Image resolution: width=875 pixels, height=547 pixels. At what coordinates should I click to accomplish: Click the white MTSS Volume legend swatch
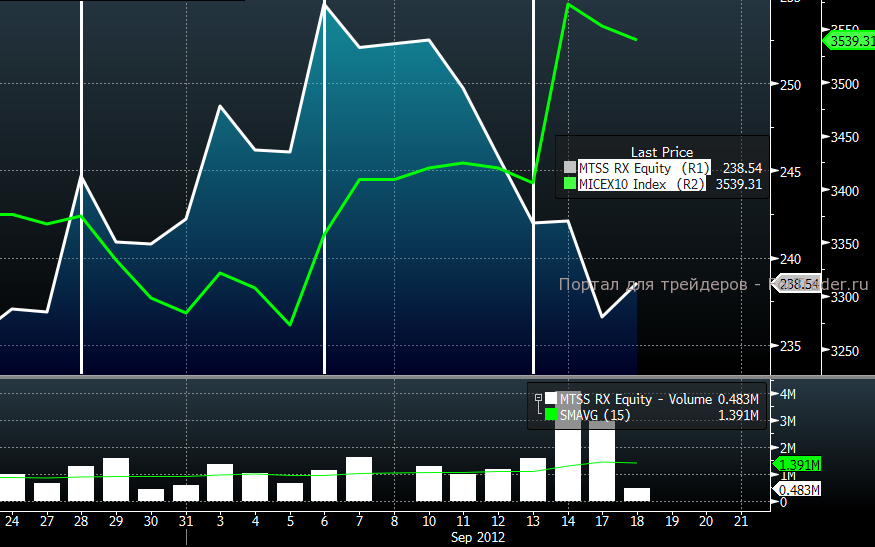point(551,398)
